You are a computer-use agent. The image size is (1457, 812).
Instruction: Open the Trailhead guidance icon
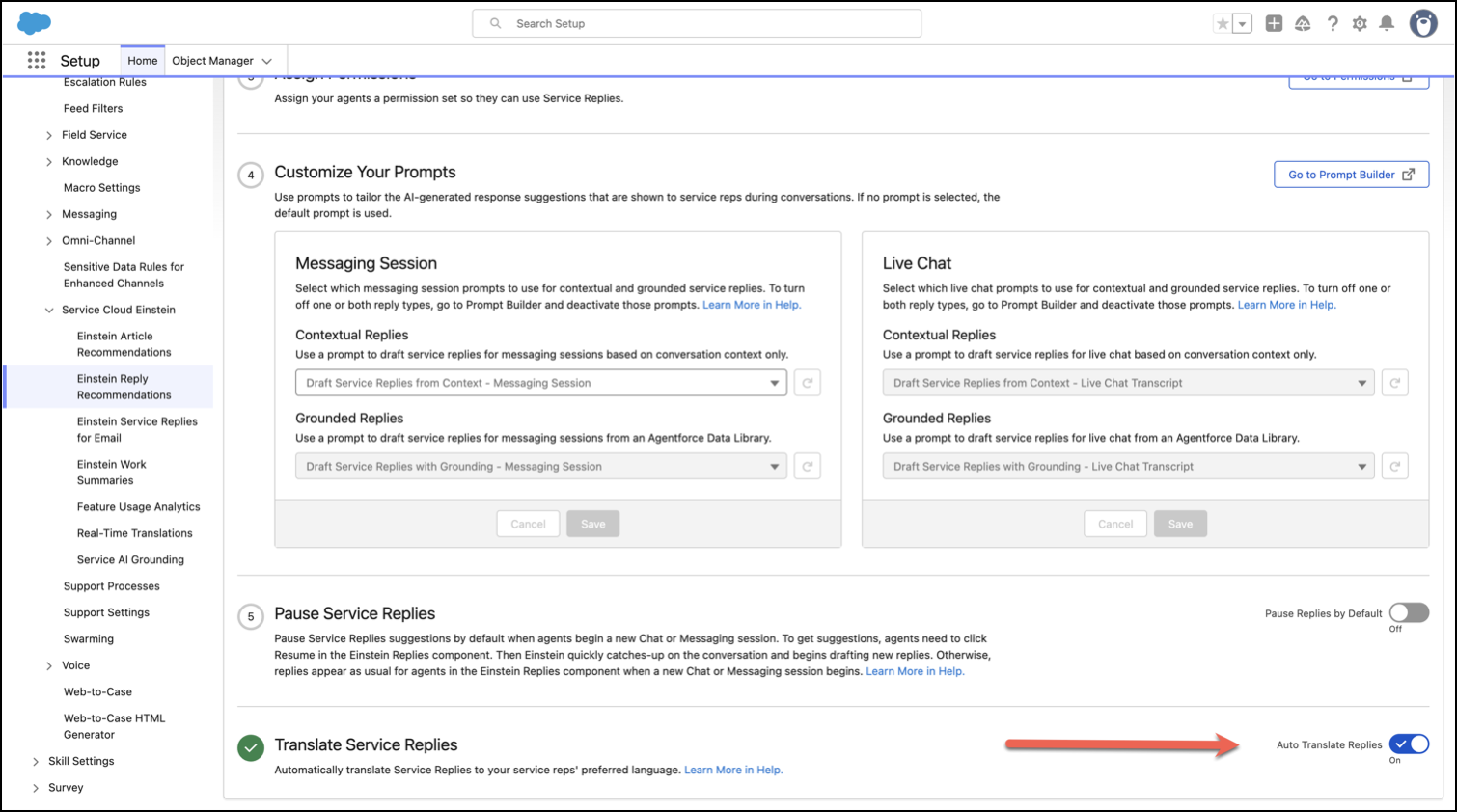point(1303,24)
